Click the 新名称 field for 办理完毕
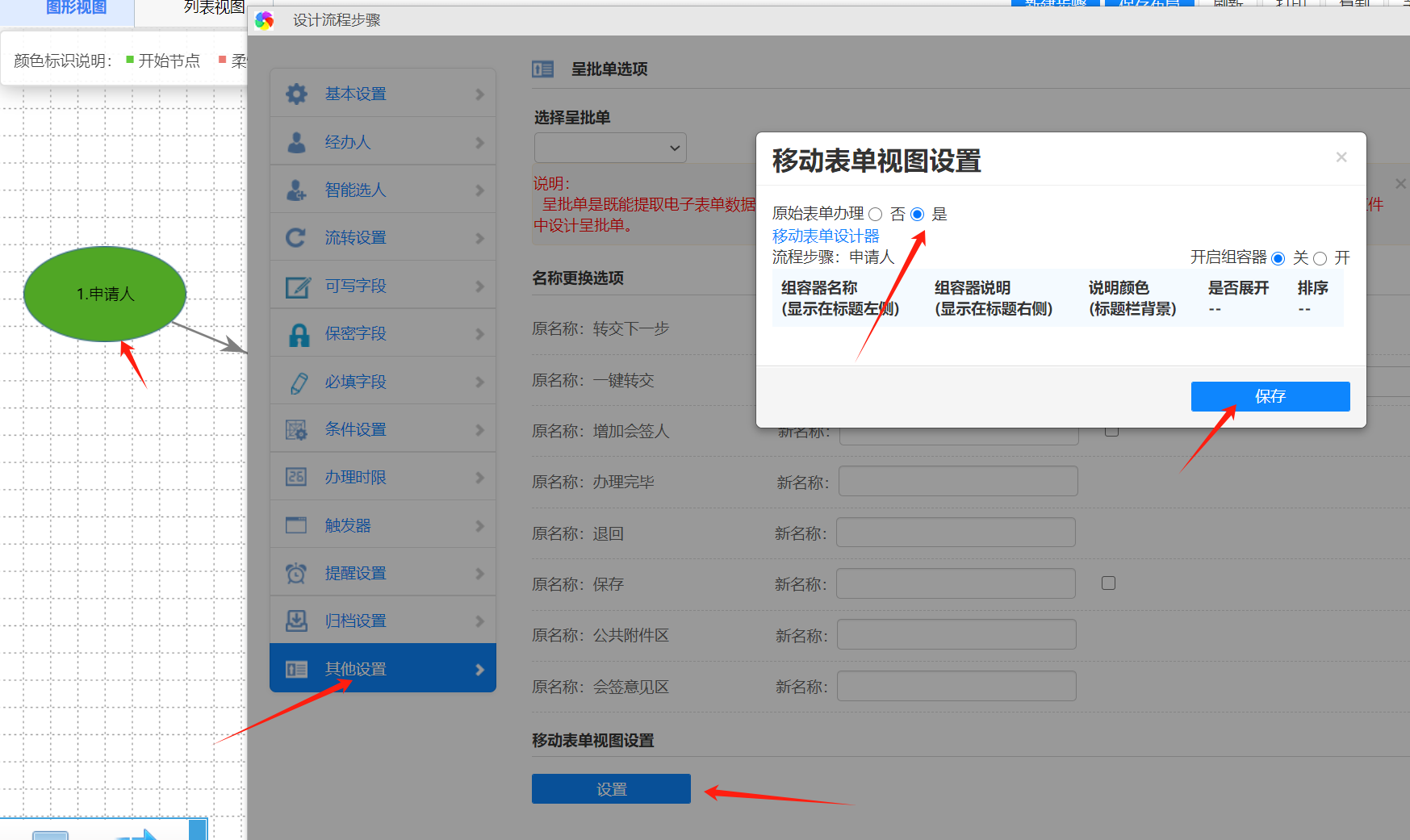 click(x=958, y=481)
